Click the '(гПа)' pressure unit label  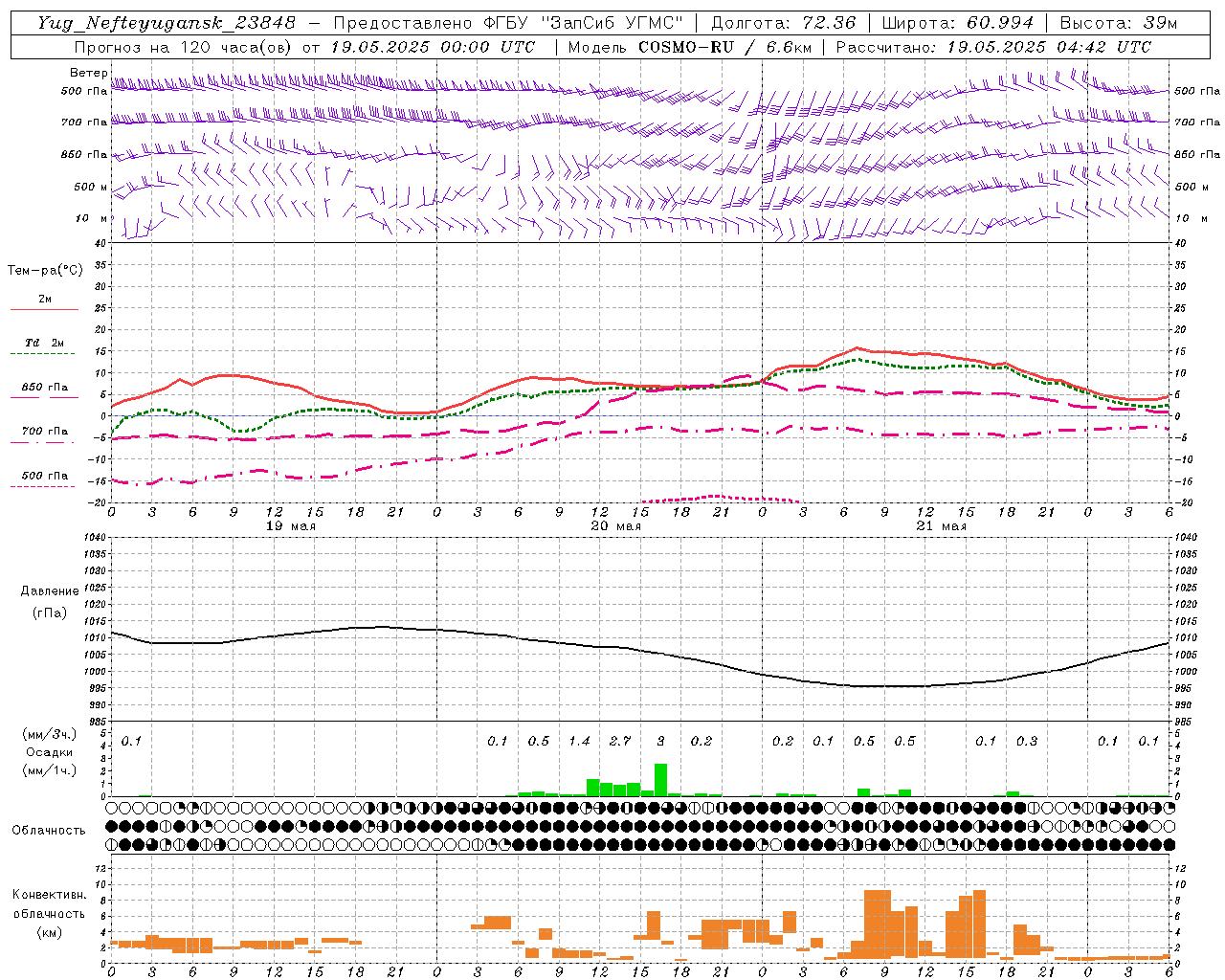pos(50,612)
